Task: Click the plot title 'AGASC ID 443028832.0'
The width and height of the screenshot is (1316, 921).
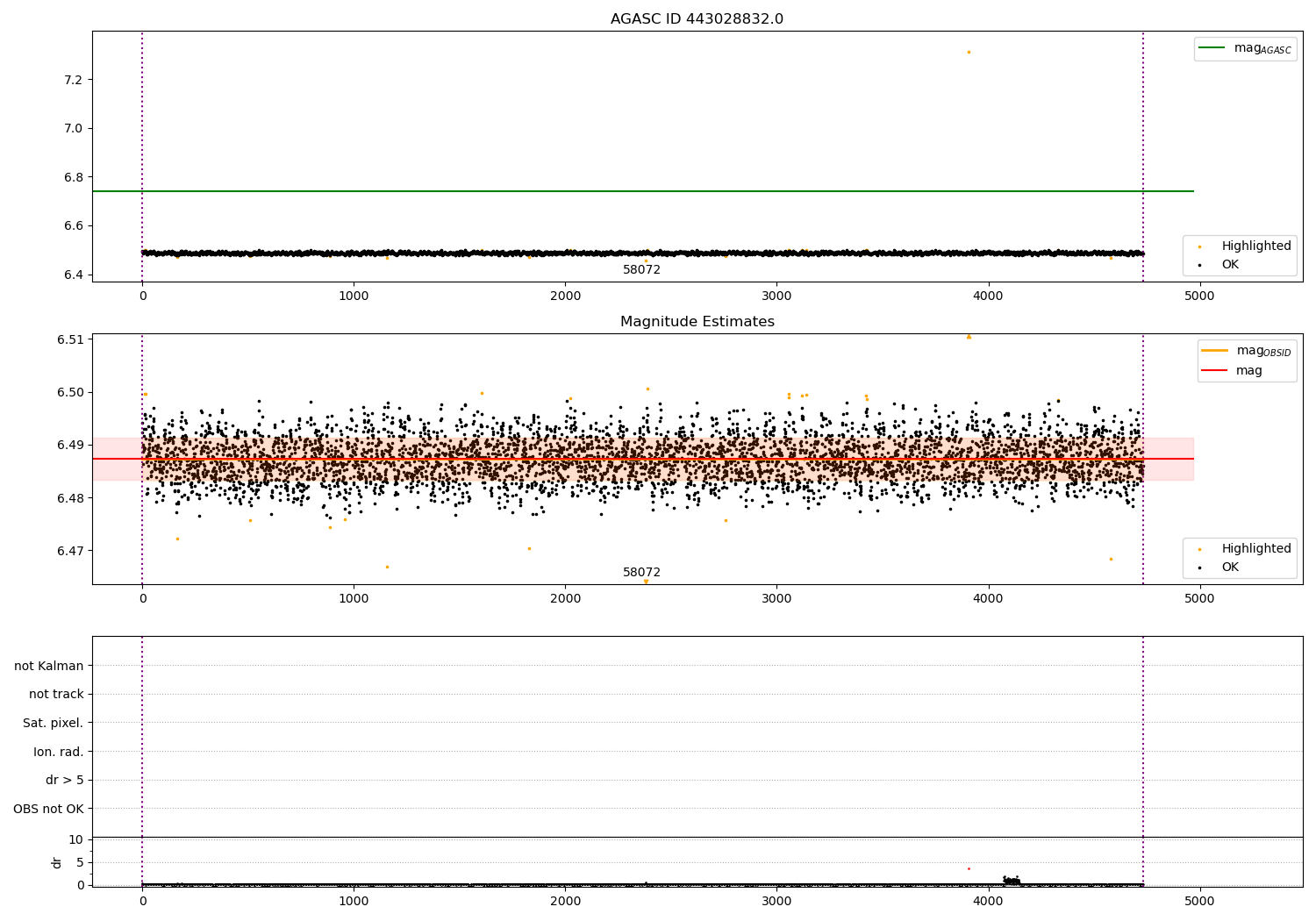Action: (x=697, y=19)
